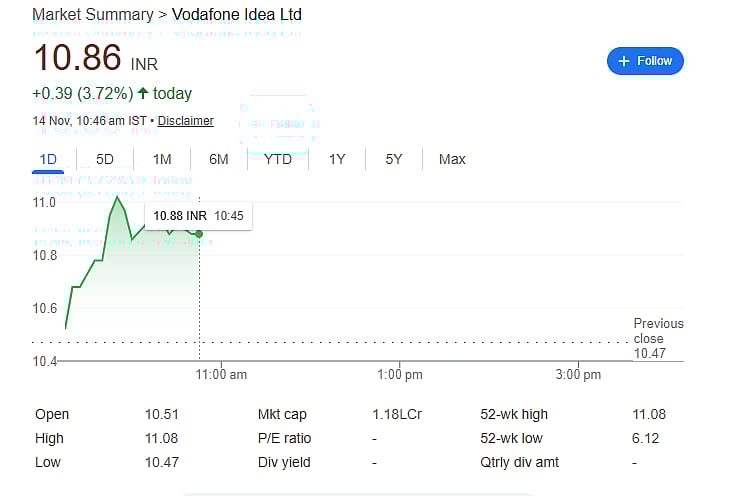Click the green up arrow beside today

143,94
